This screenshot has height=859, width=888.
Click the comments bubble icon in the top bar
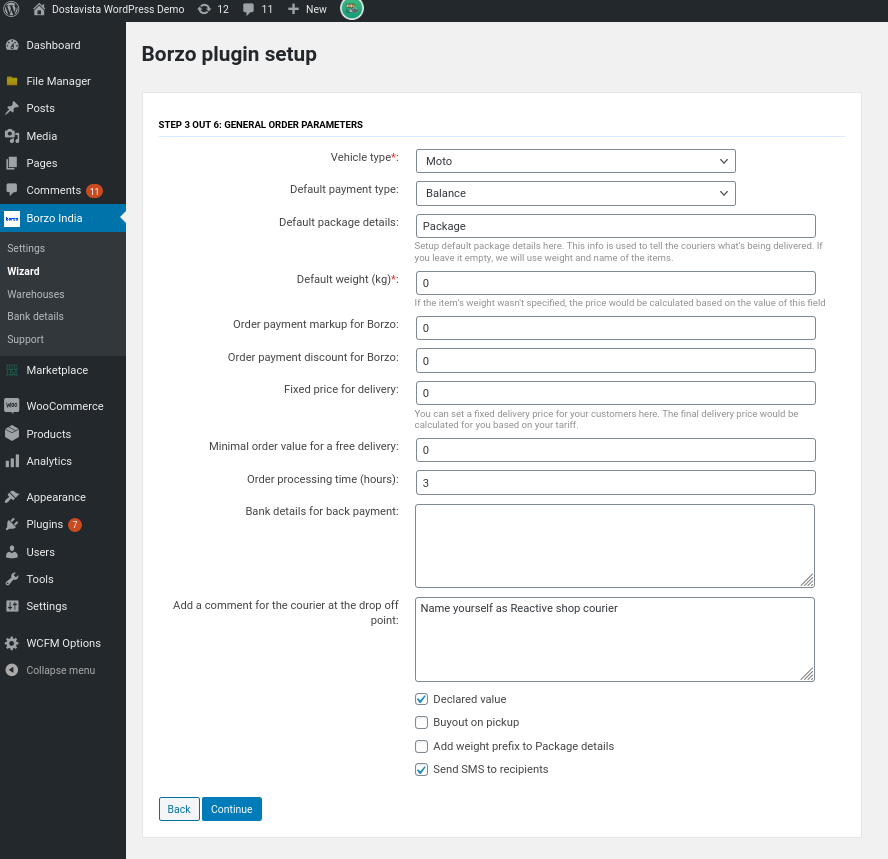[249, 9]
